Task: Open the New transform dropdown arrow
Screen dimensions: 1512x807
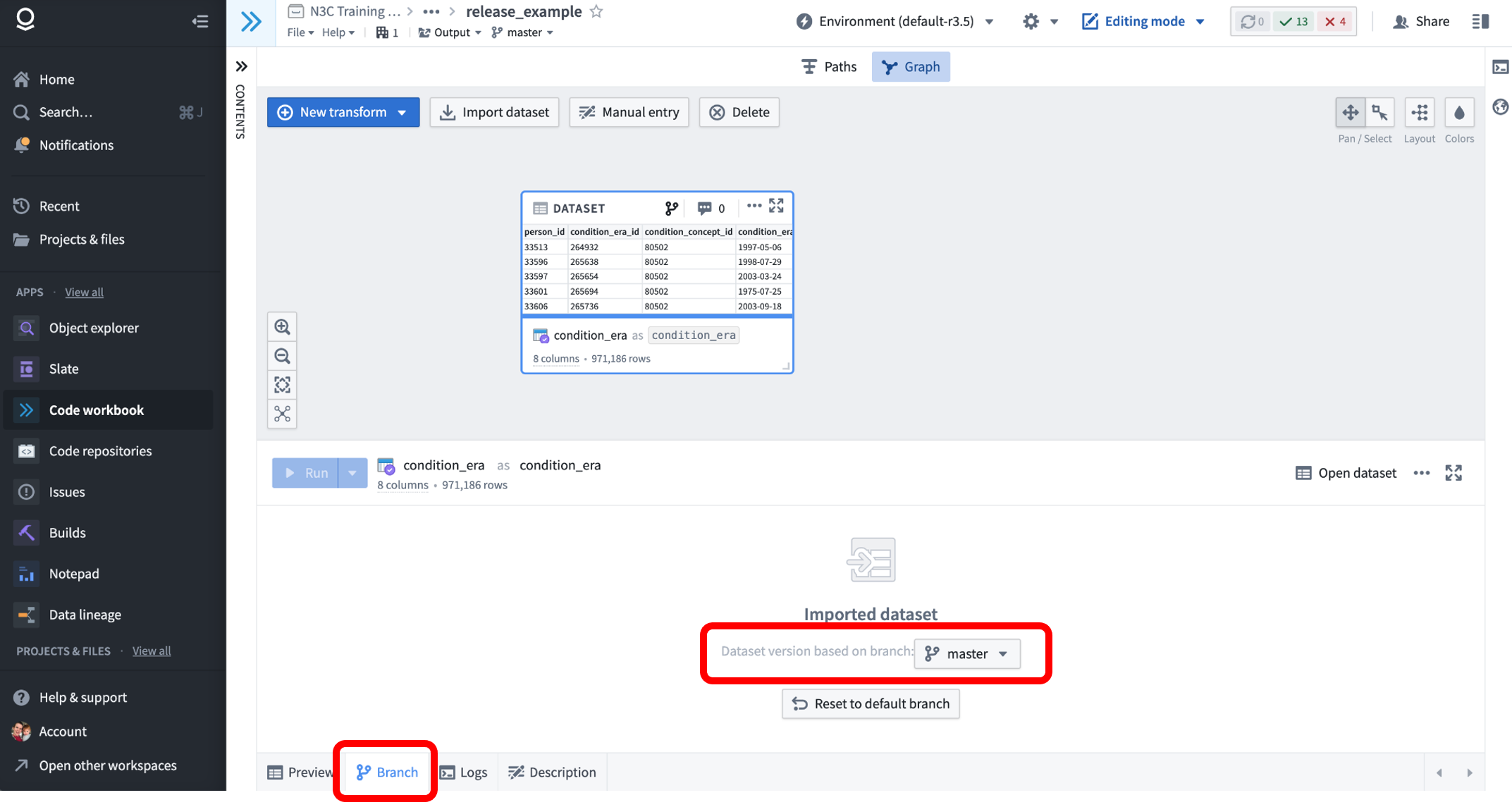Action: click(402, 112)
